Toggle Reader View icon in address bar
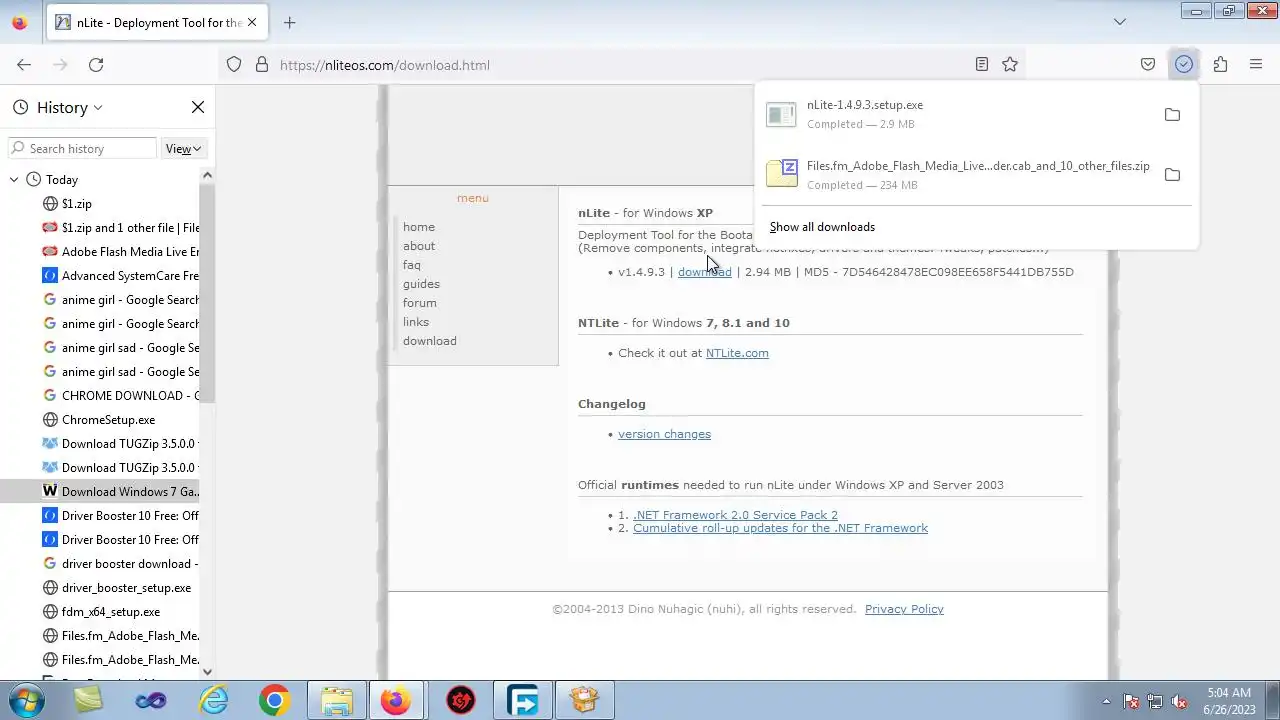 click(982, 65)
